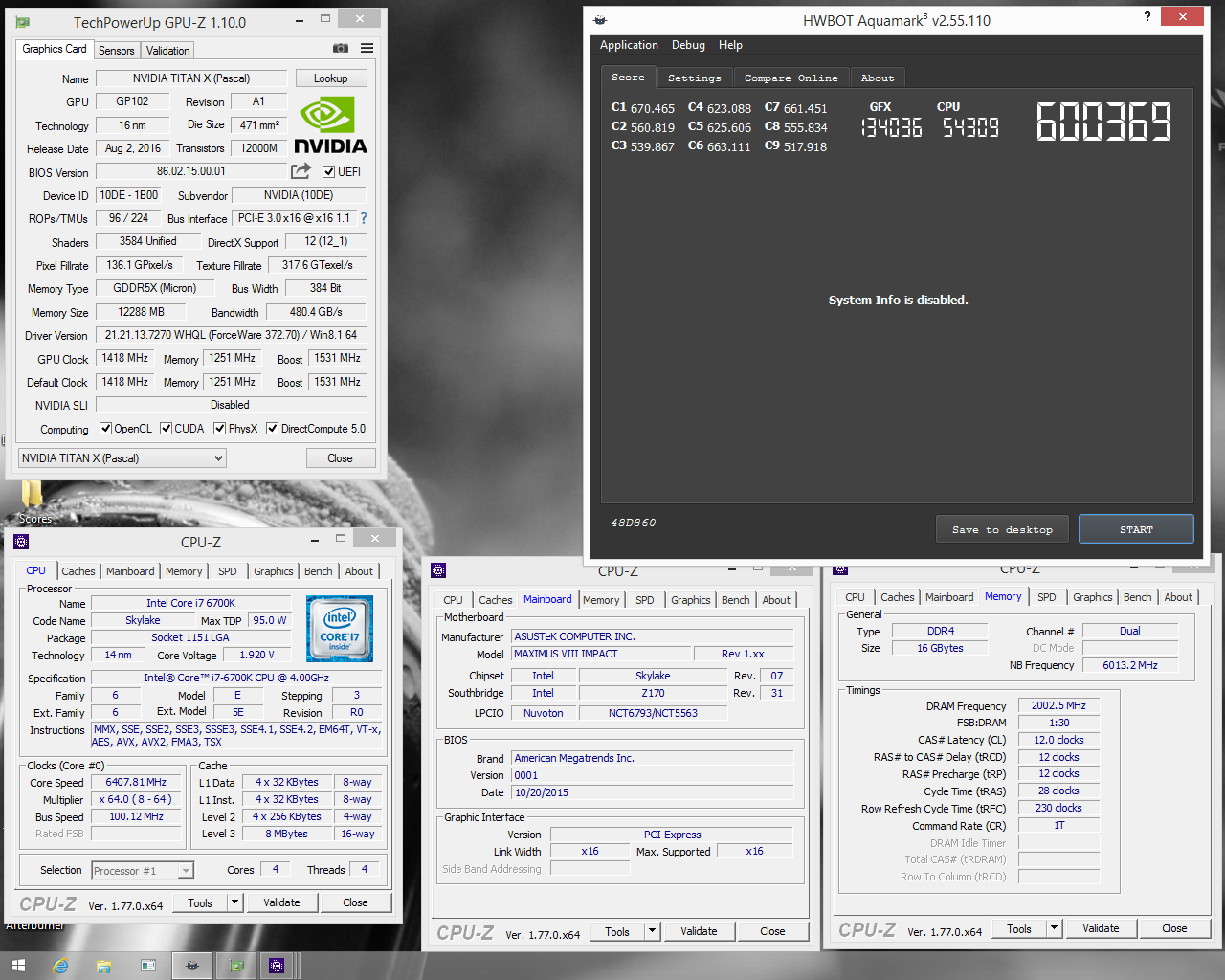Launch Internet Explorer from the taskbar
The image size is (1225, 980).
tap(61, 966)
